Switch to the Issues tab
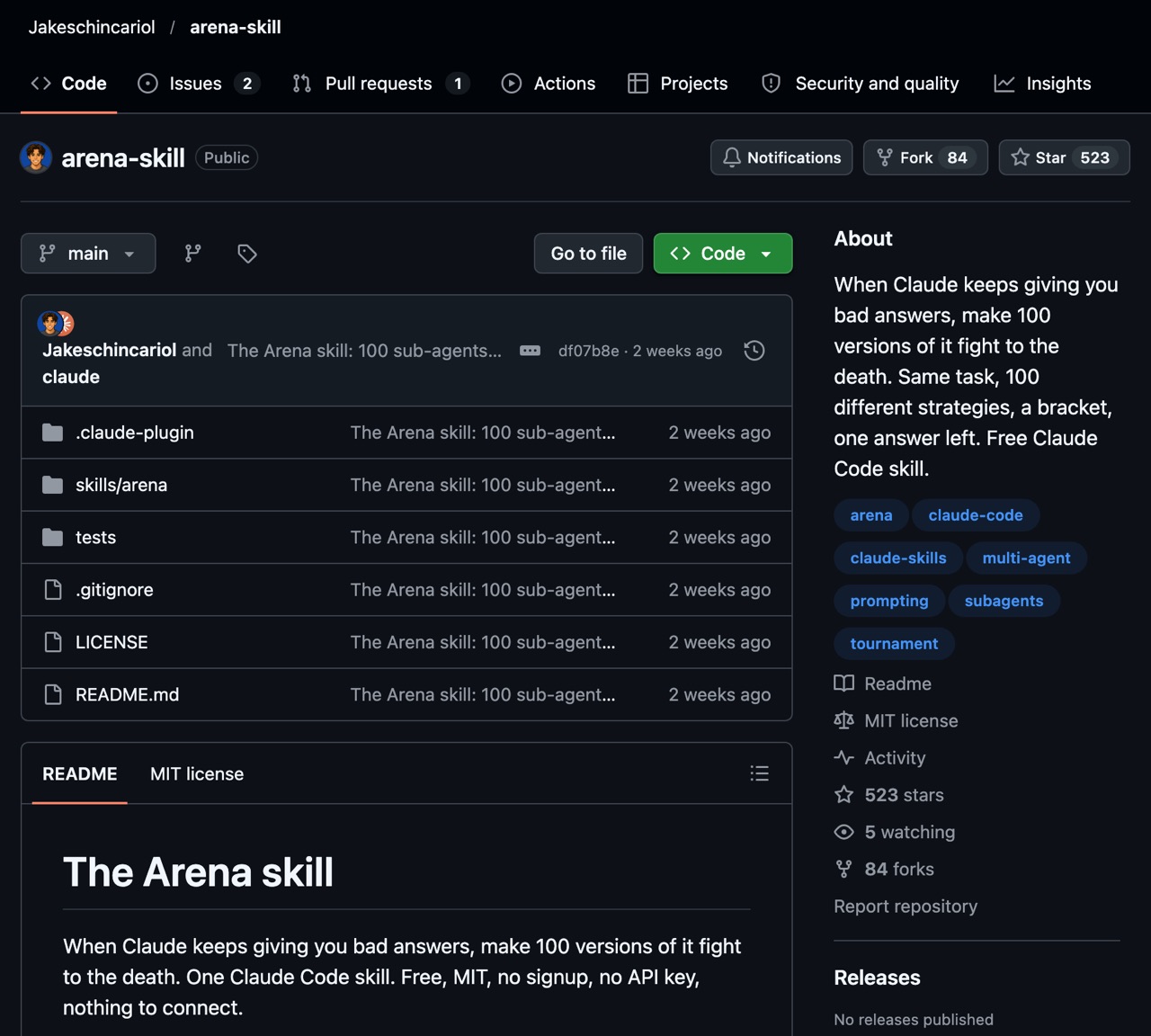The image size is (1151, 1036). [x=198, y=84]
